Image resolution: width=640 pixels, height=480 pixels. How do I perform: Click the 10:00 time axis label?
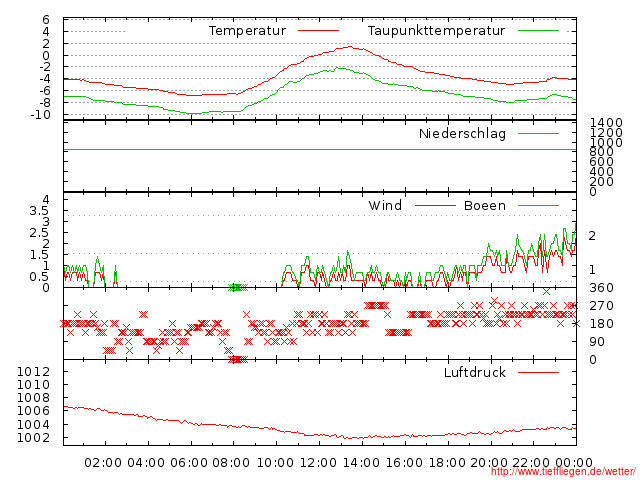click(x=275, y=463)
